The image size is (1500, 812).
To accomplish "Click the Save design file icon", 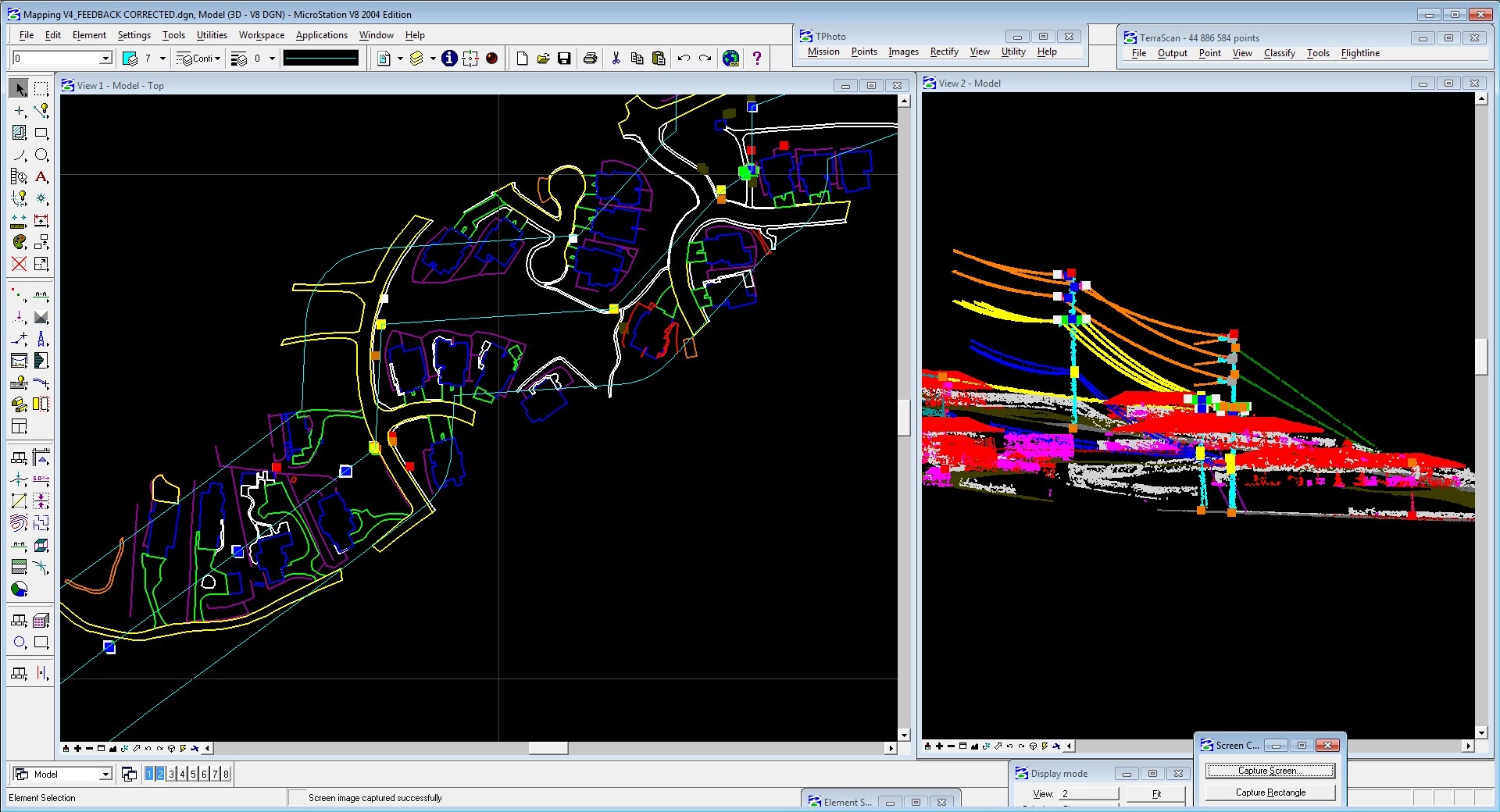I will [564, 59].
